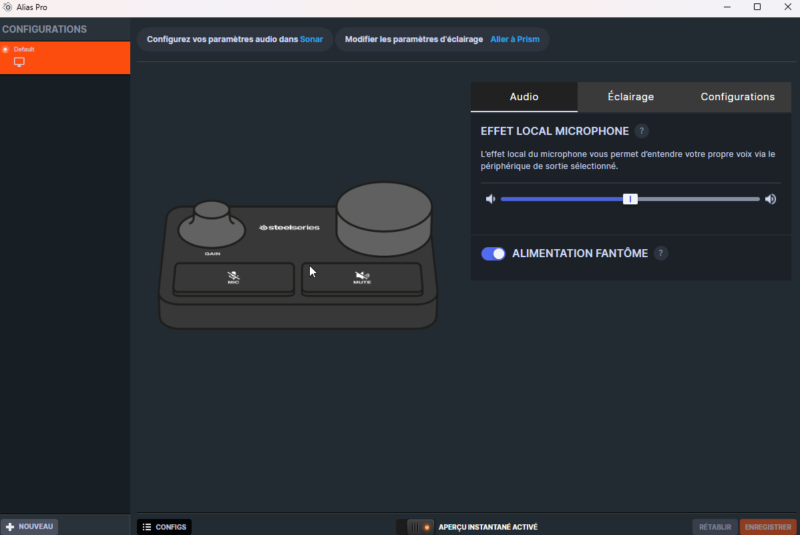Click the large volume dial on the device

[x=384, y=215]
